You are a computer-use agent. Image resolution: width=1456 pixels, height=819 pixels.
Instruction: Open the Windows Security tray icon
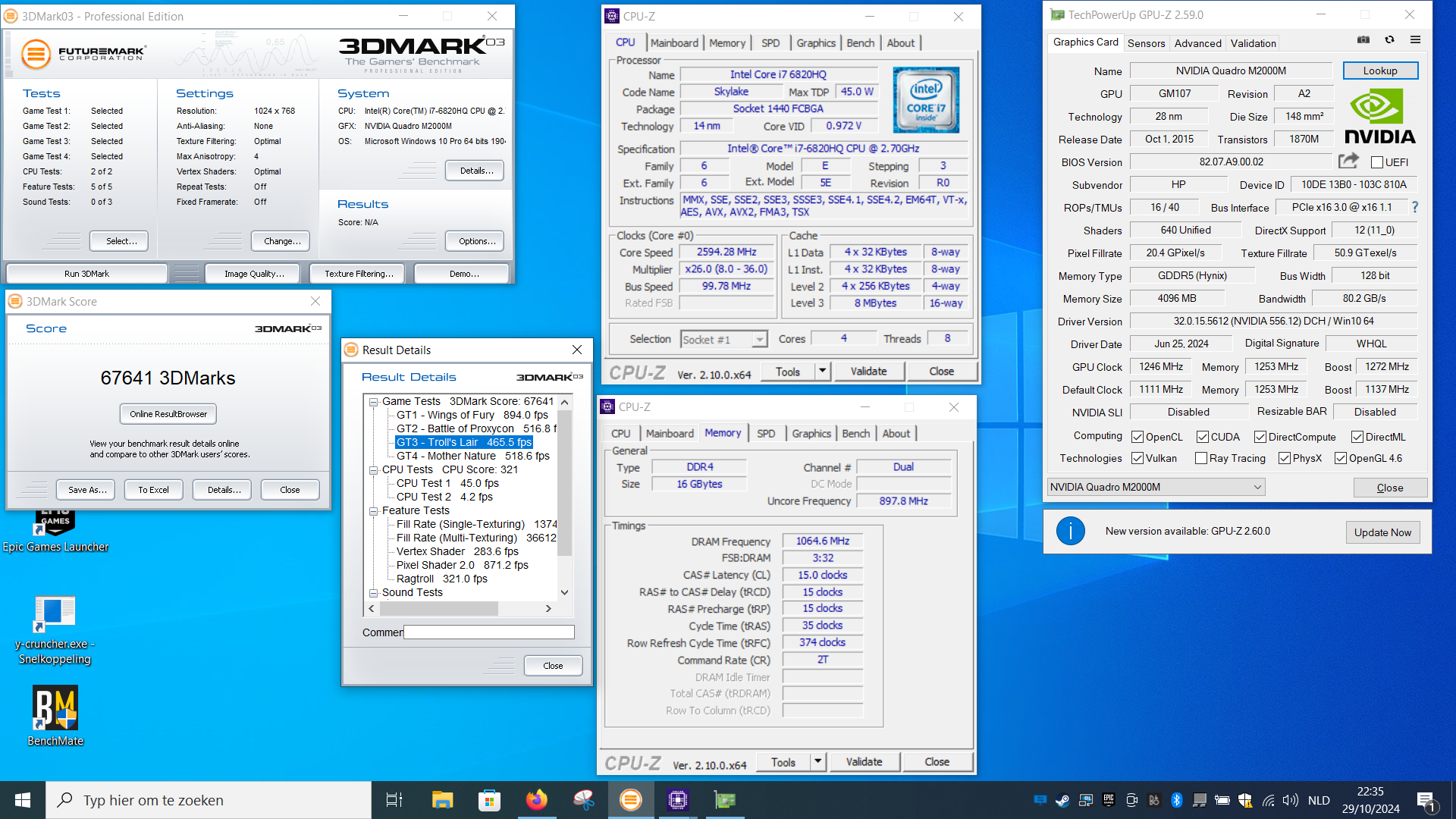pos(1244,800)
